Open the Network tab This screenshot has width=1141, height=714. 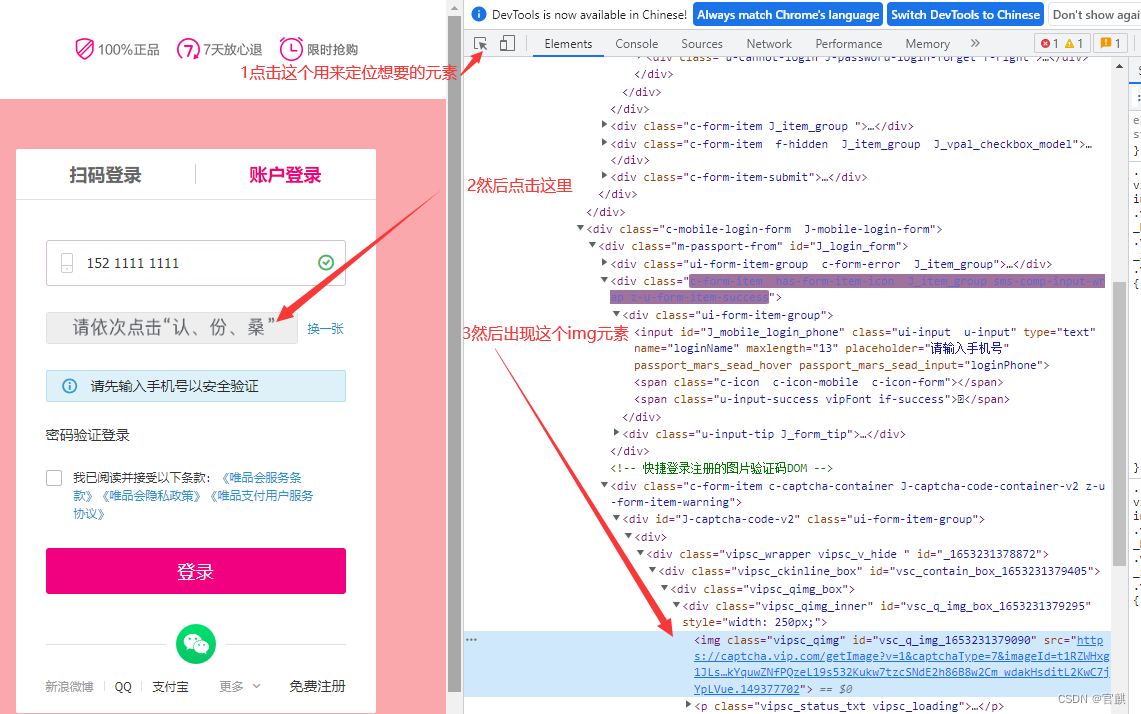pyautogui.click(x=768, y=44)
